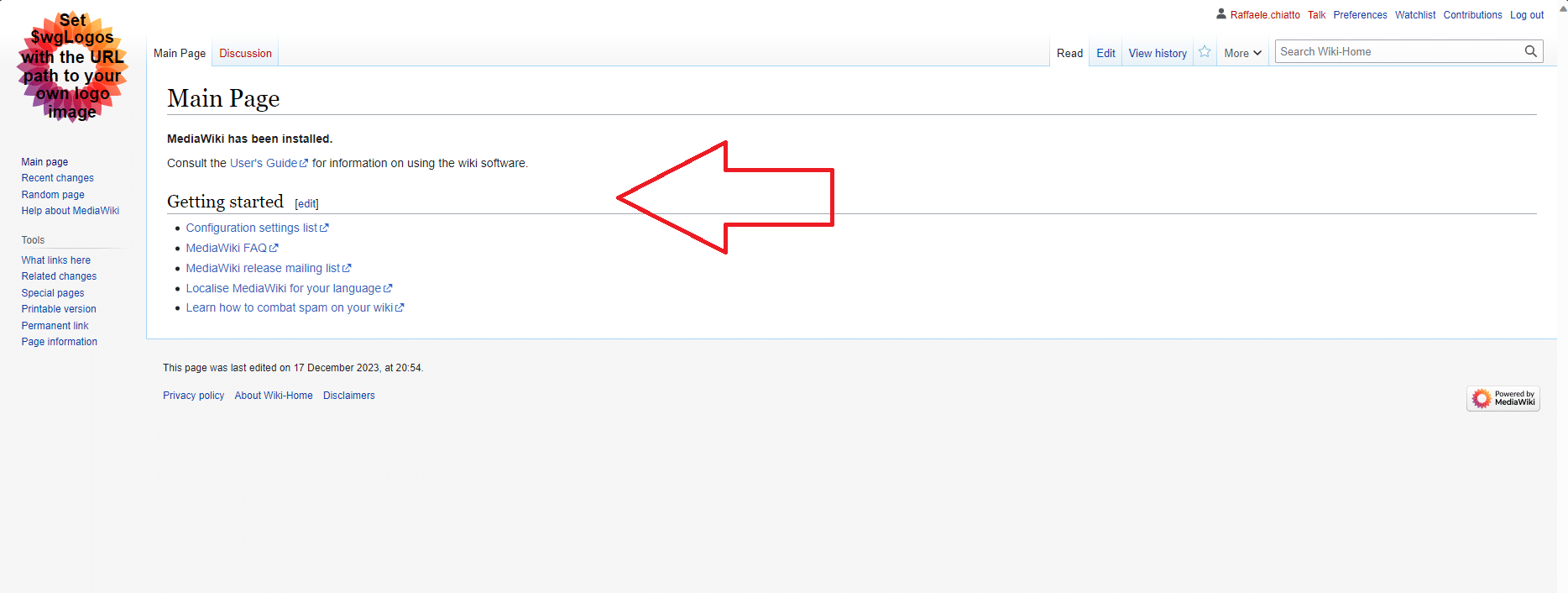Click the 'MediaWiki has been installed.' text
The width and height of the screenshot is (1568, 593).
[x=249, y=139]
